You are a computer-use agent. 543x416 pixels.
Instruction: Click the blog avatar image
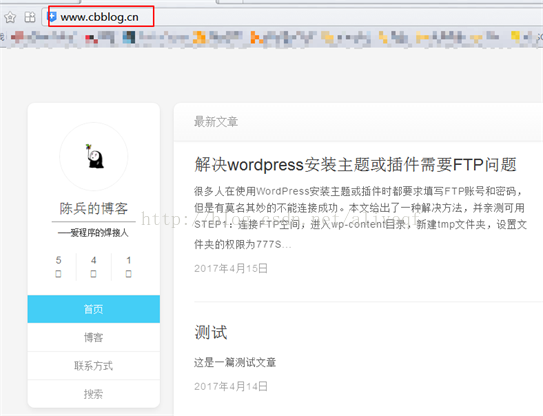[94, 157]
